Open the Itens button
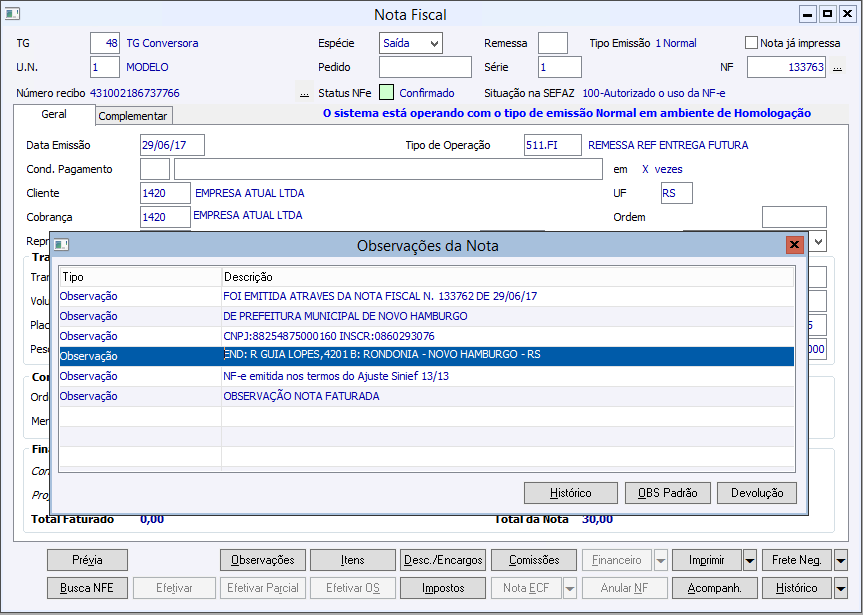This screenshot has height=615, width=863. coord(352,560)
